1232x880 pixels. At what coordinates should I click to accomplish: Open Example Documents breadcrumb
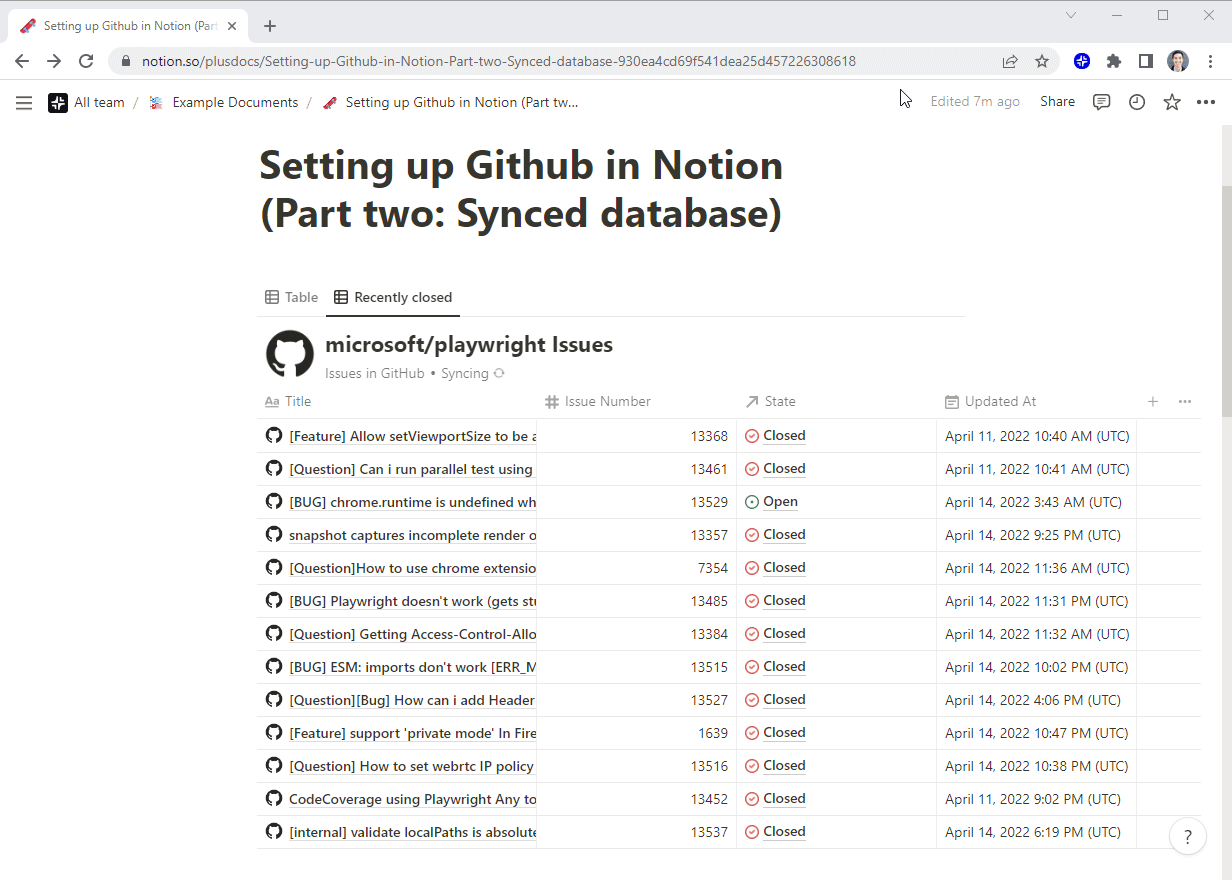coord(223,102)
